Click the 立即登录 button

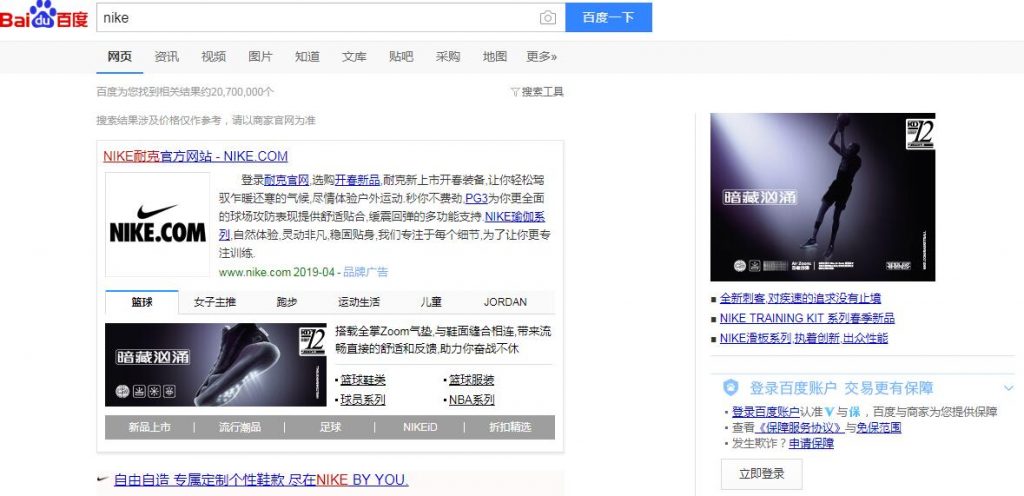pos(761,474)
